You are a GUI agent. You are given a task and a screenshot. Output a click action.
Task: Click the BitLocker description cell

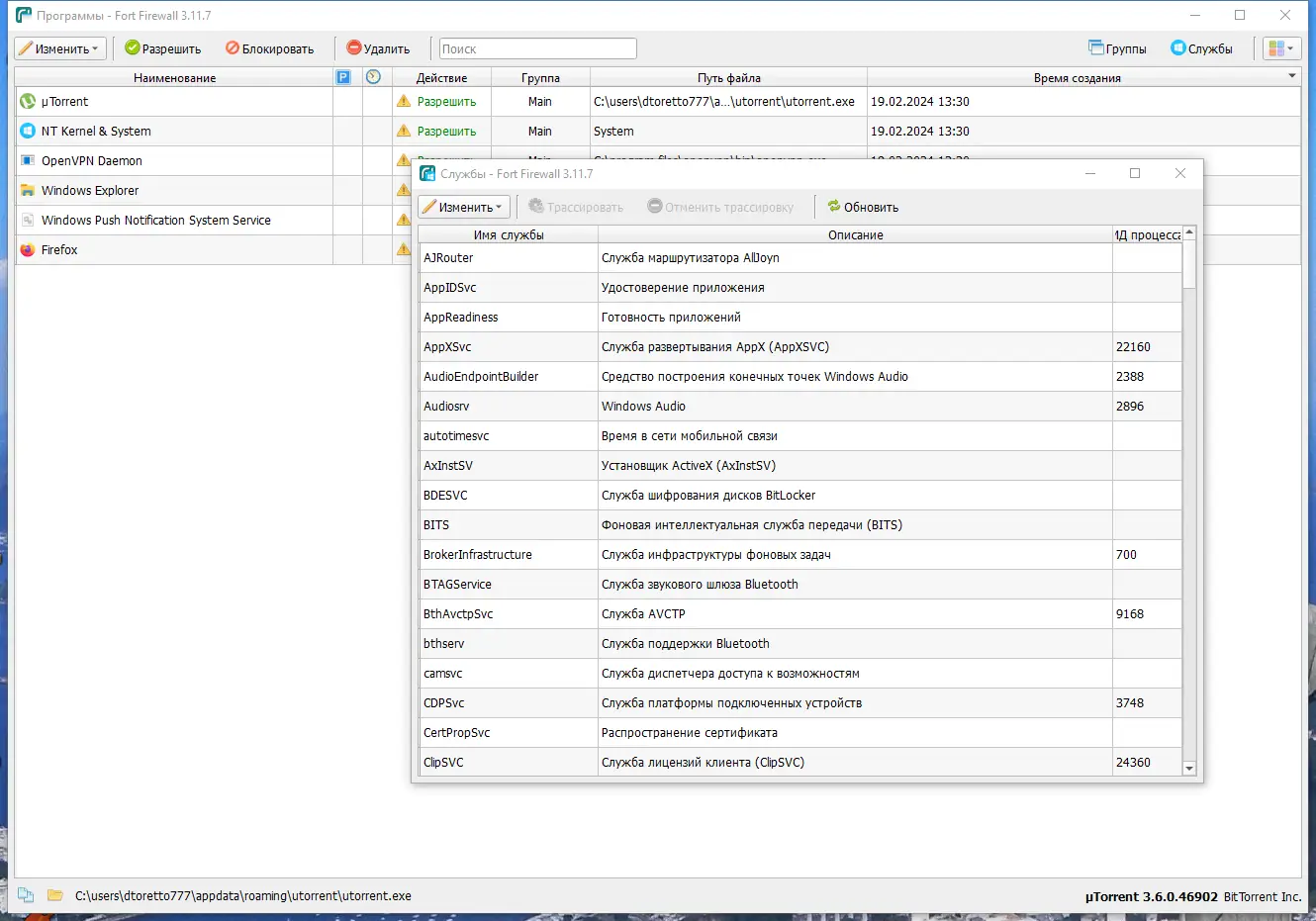coord(856,495)
